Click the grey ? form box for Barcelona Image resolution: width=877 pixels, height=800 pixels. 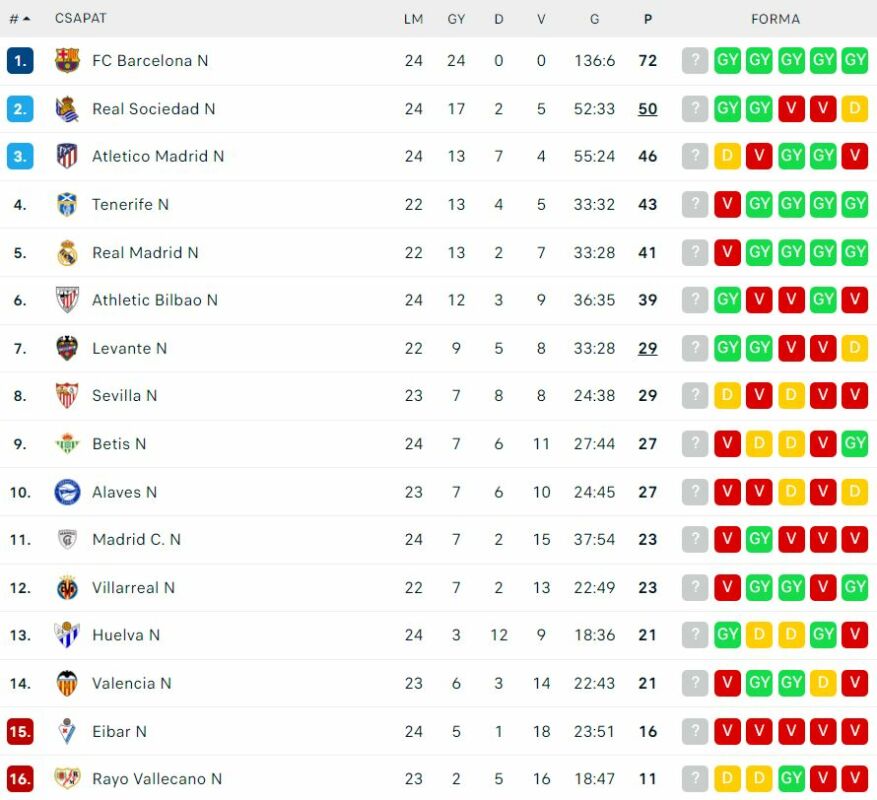pos(695,61)
